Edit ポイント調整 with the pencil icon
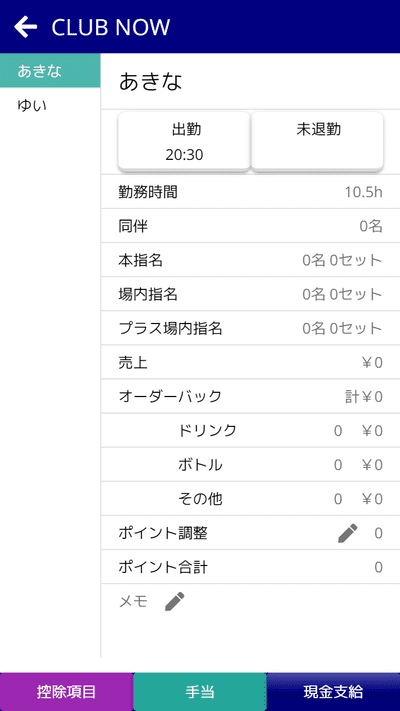The height and width of the screenshot is (711, 400). tap(347, 533)
